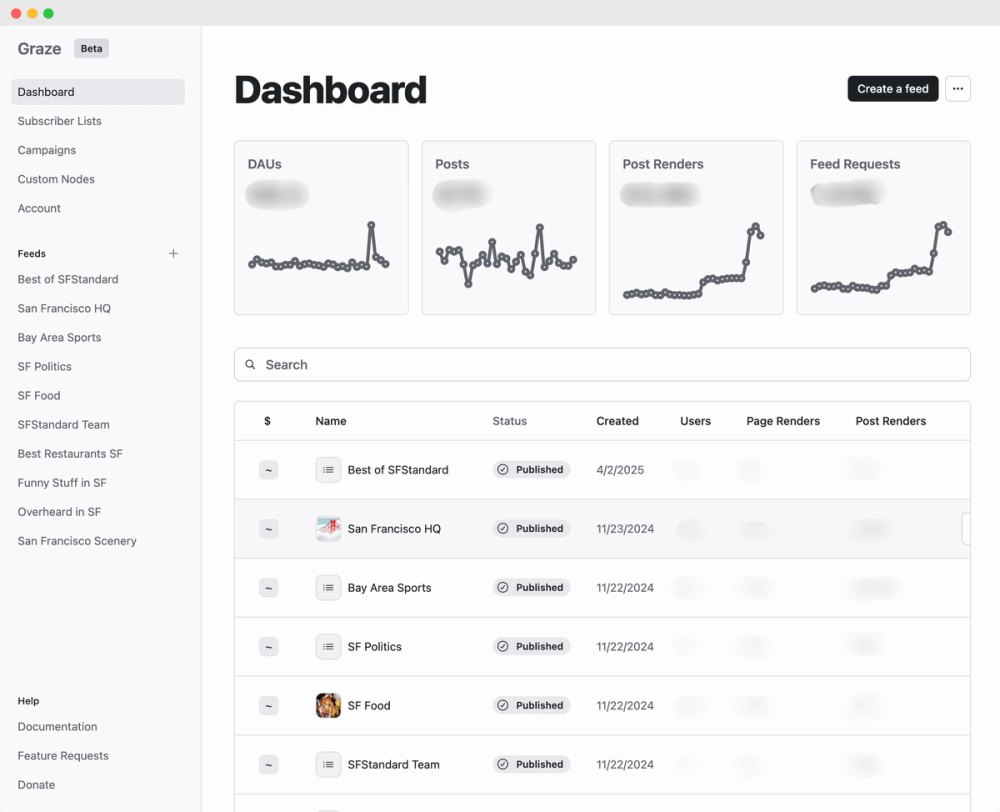This screenshot has width=1000, height=812.
Task: Select San Francisco HQ feed in sidebar
Action: (x=64, y=308)
